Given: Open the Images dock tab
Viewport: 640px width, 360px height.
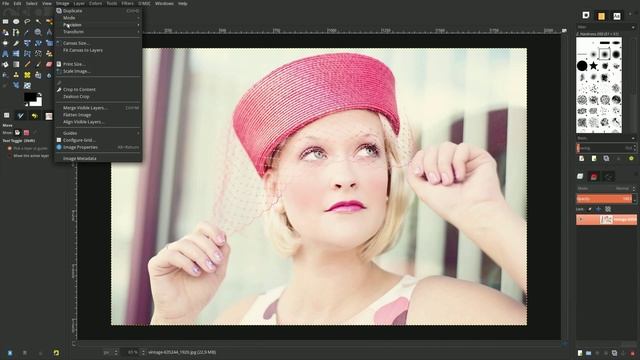Looking at the screenshot, I should click(49, 116).
